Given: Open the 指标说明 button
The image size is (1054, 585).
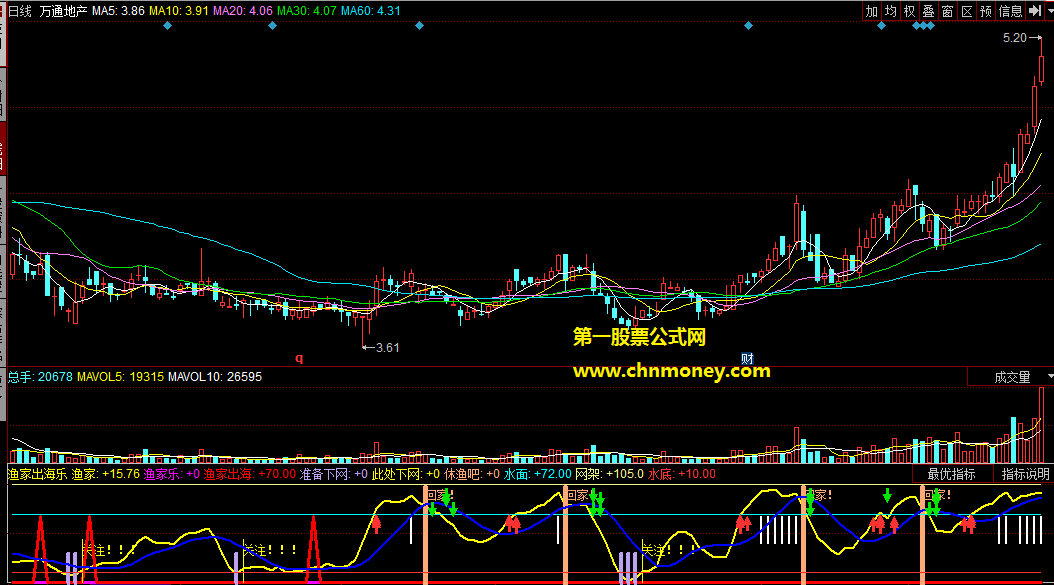Looking at the screenshot, I should click(1025, 474).
